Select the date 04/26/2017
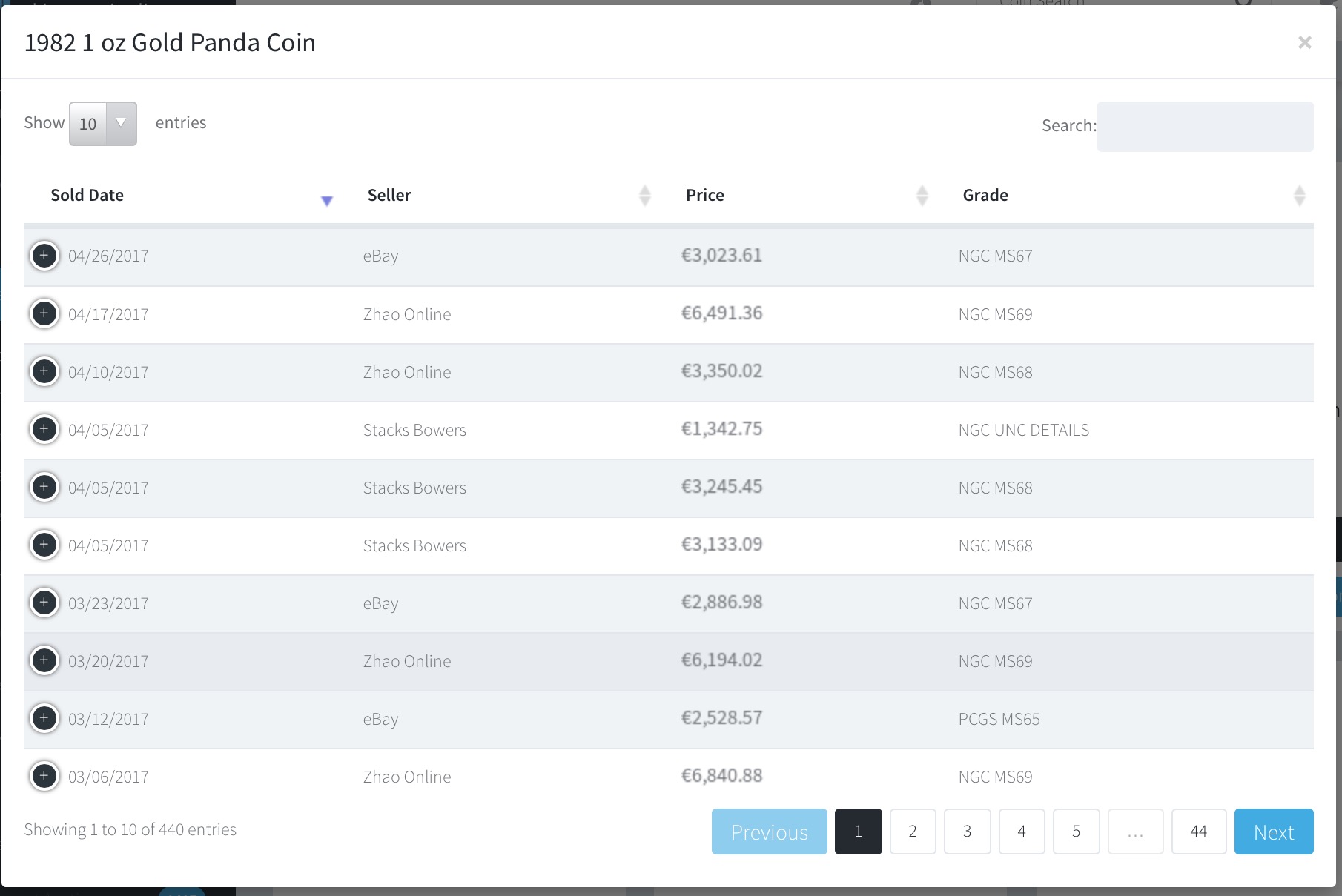 tap(108, 256)
